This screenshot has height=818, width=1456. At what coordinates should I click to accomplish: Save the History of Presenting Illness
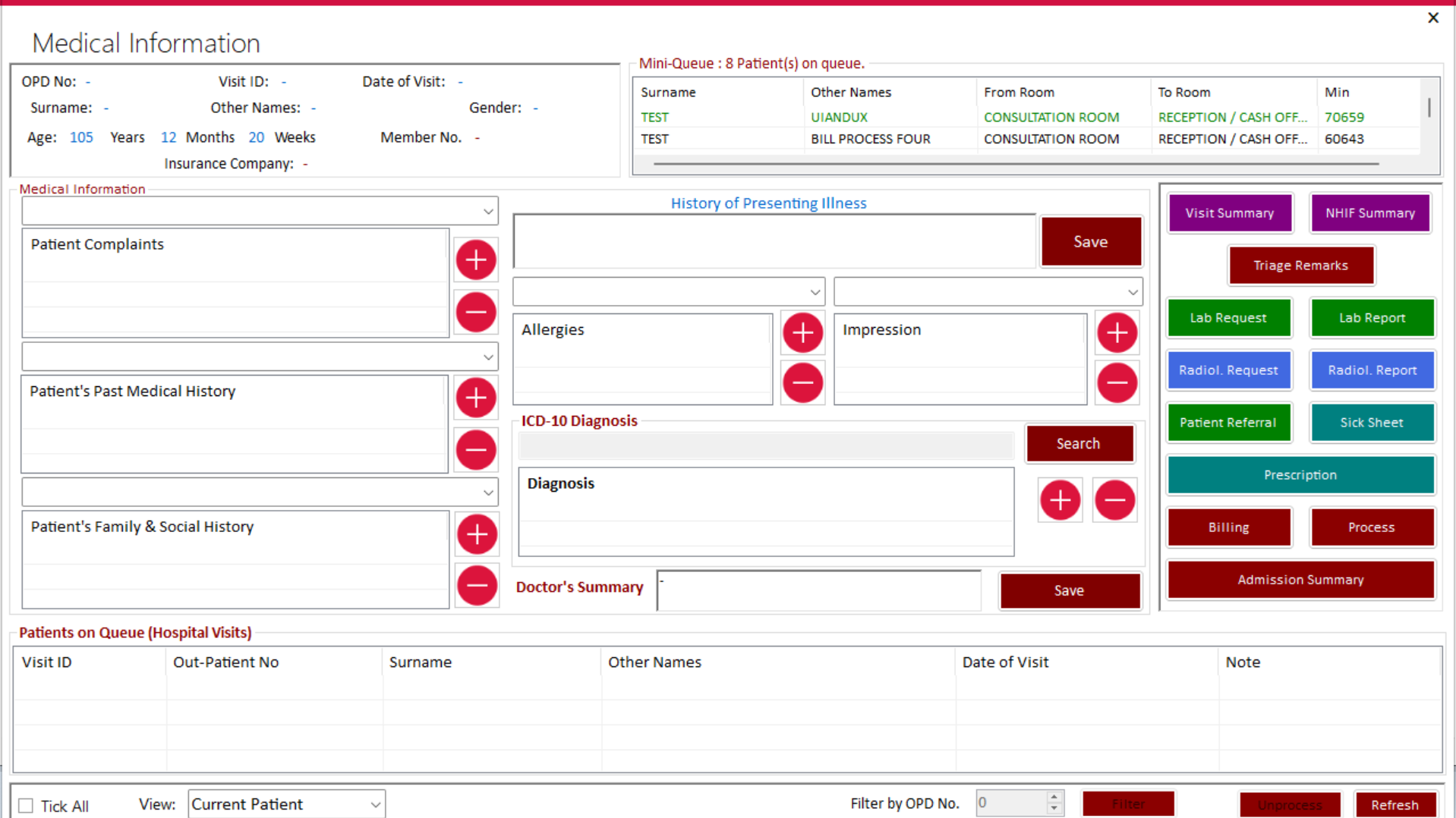click(x=1091, y=242)
